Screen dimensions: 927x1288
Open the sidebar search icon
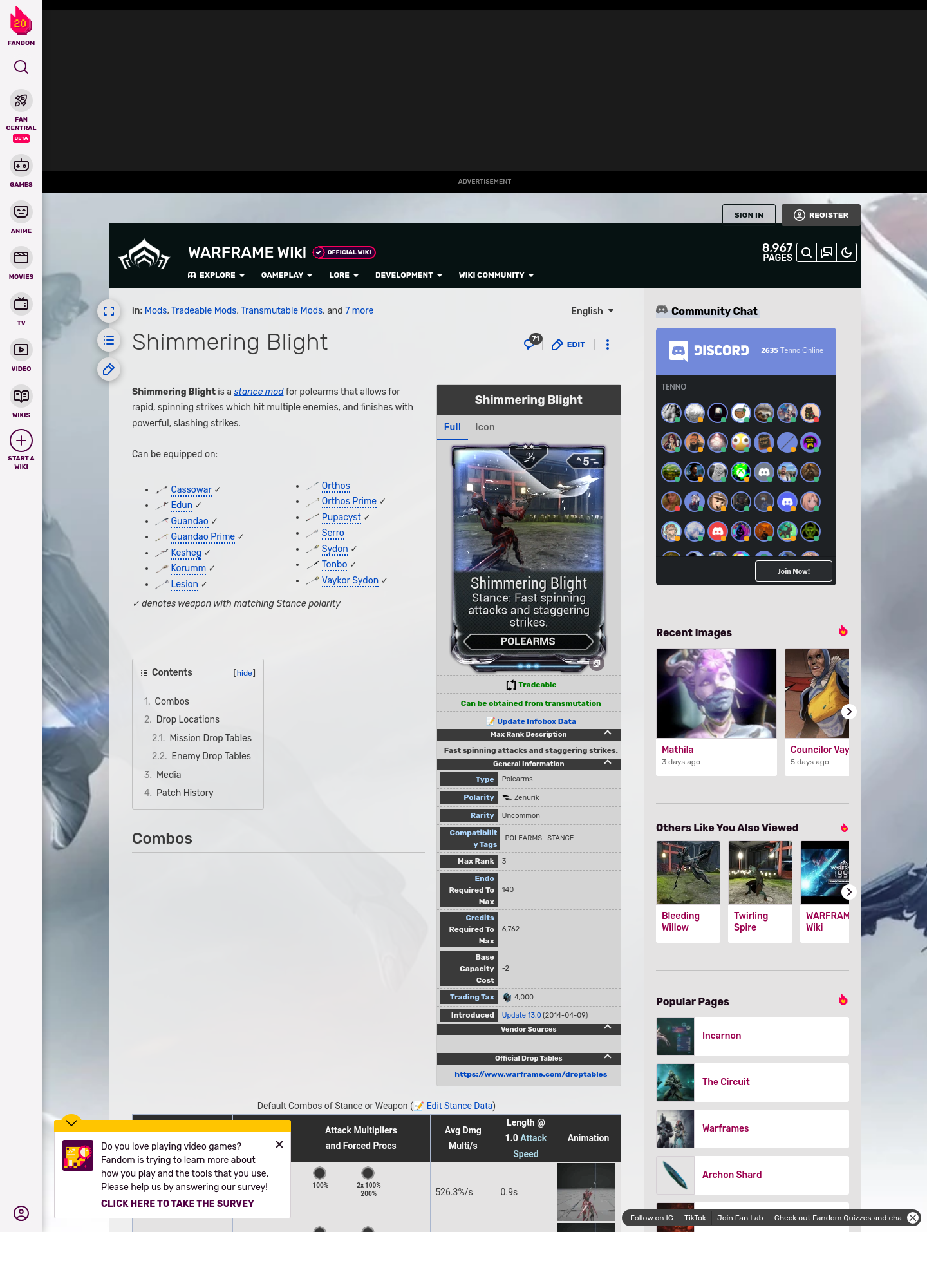(x=21, y=67)
